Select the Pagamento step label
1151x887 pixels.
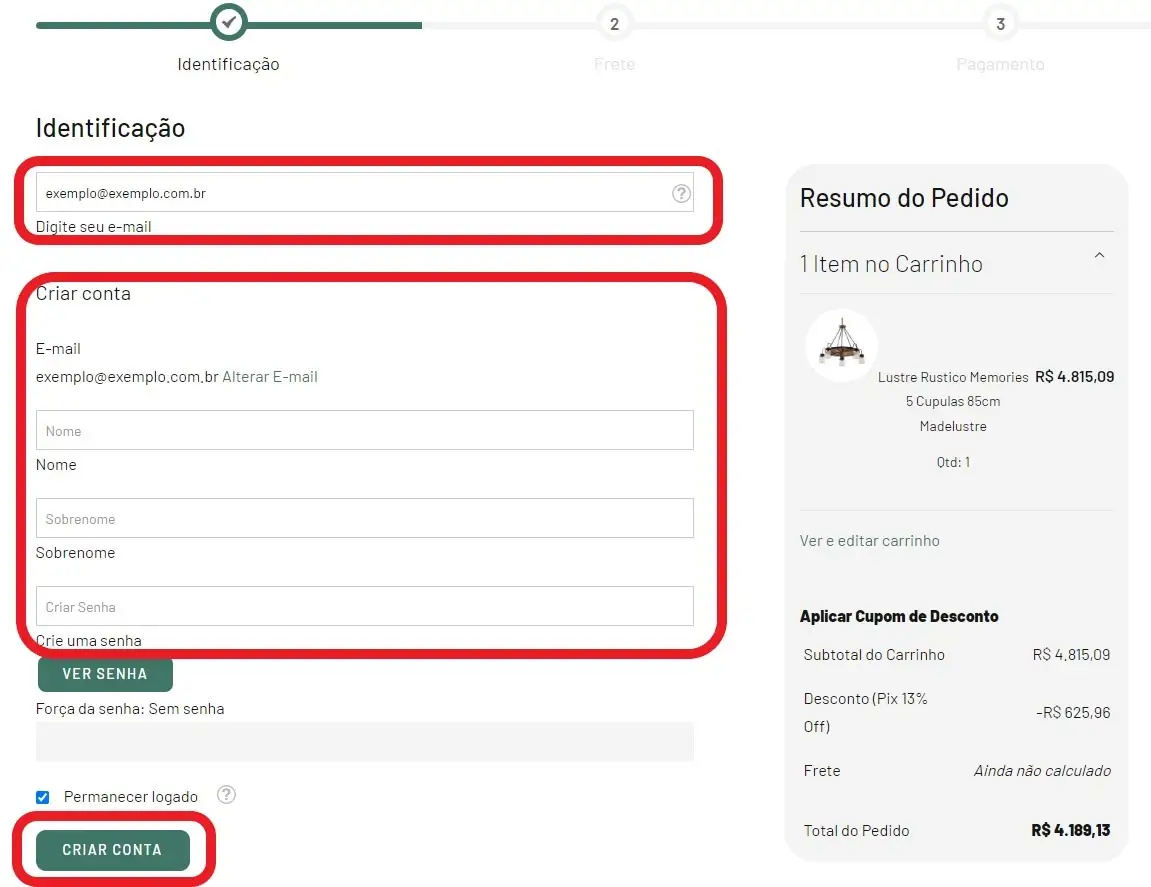(x=1000, y=64)
